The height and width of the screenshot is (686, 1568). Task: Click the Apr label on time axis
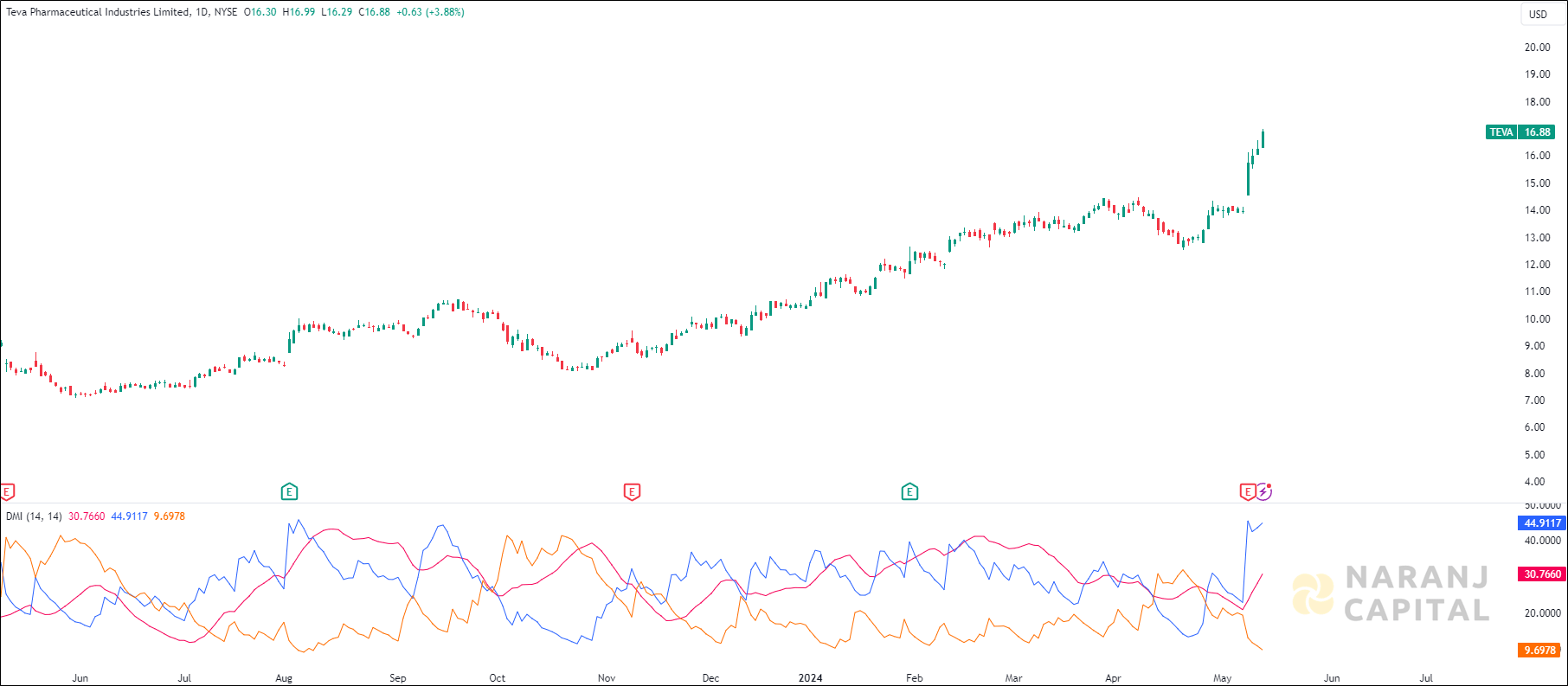point(1113,678)
